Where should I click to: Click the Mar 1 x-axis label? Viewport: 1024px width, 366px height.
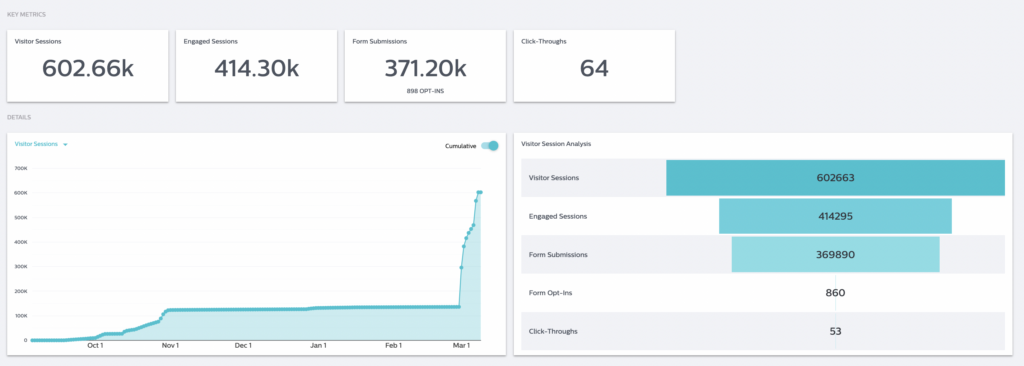(x=462, y=345)
